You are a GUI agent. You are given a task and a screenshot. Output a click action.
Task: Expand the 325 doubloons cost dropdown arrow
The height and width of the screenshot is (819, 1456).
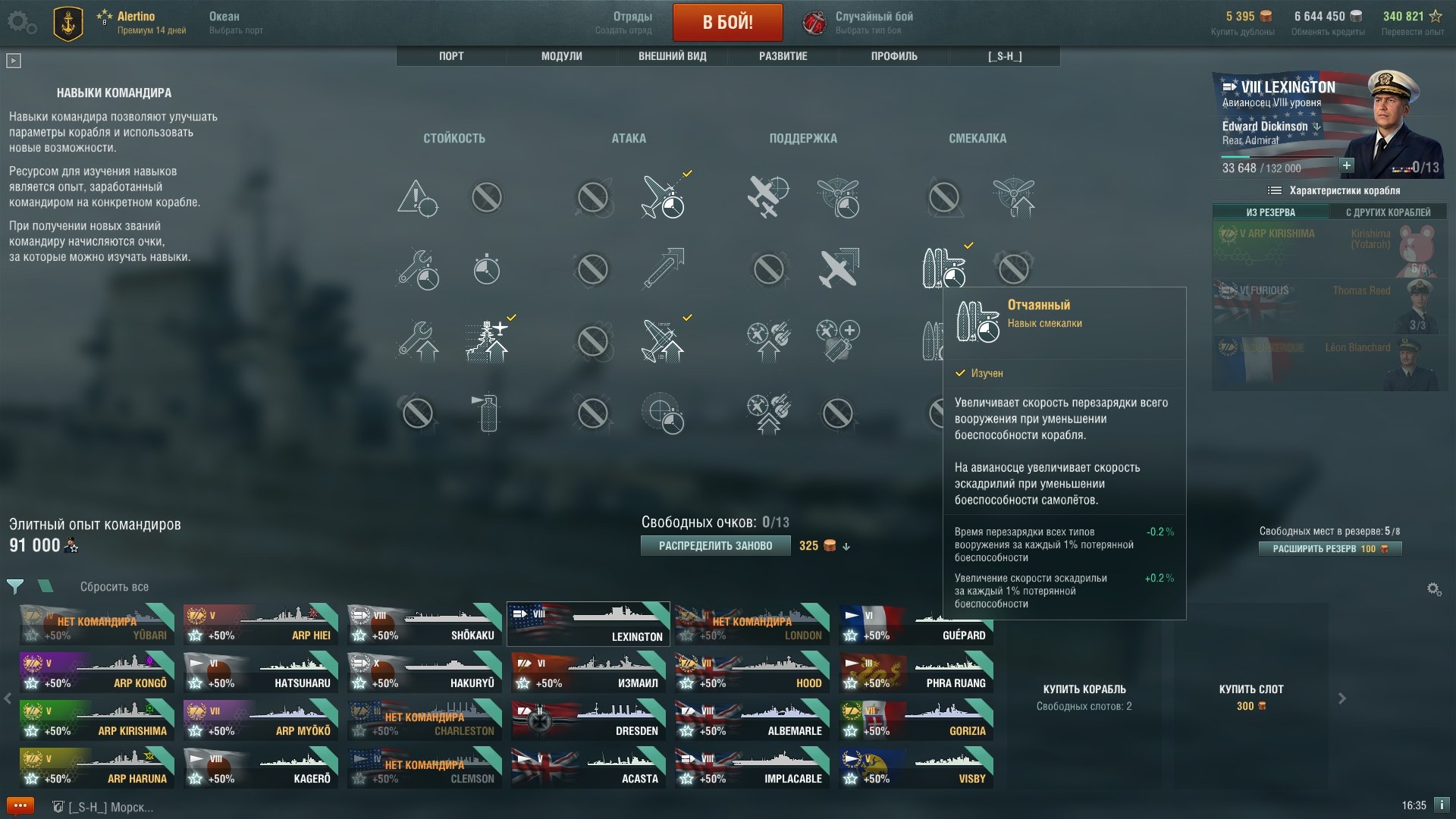tap(846, 547)
